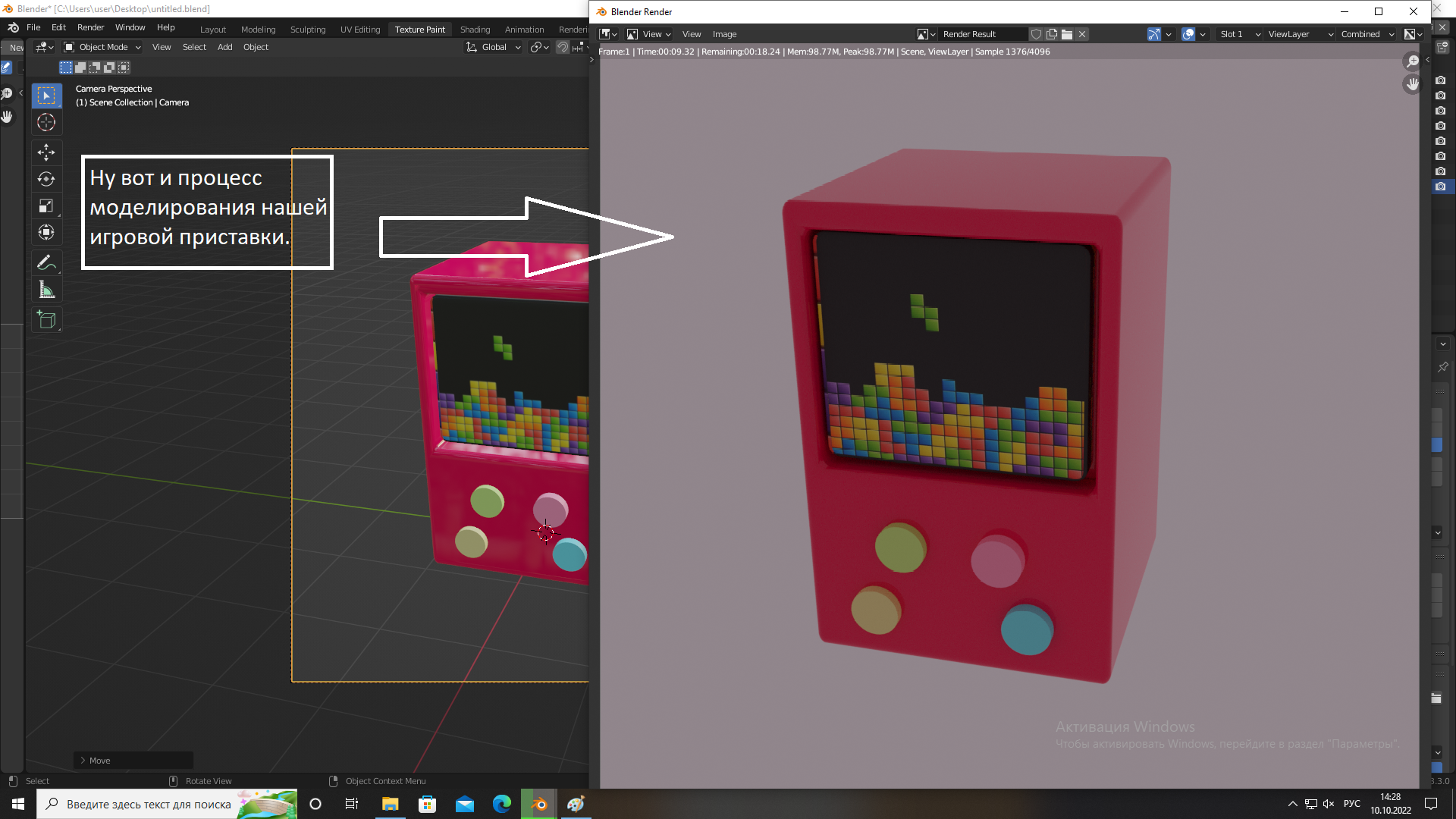Choose the Rotate tool

47,179
